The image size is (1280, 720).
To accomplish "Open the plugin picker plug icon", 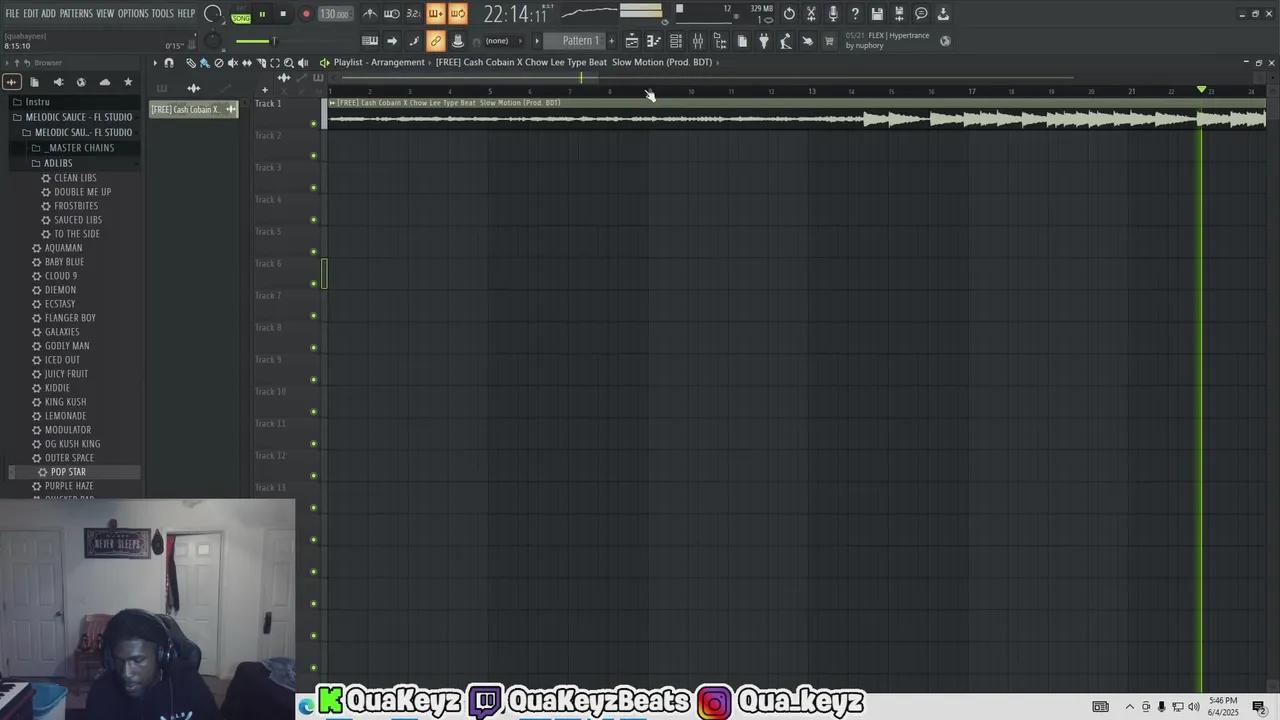I will pos(764,41).
